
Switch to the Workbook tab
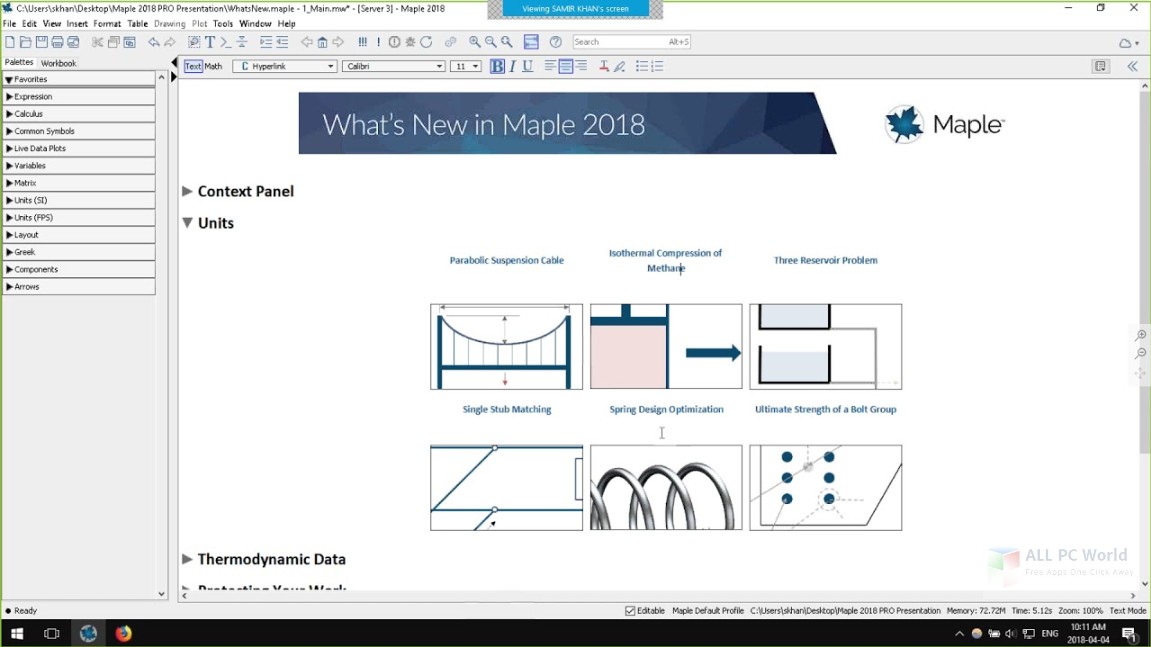[x=59, y=63]
